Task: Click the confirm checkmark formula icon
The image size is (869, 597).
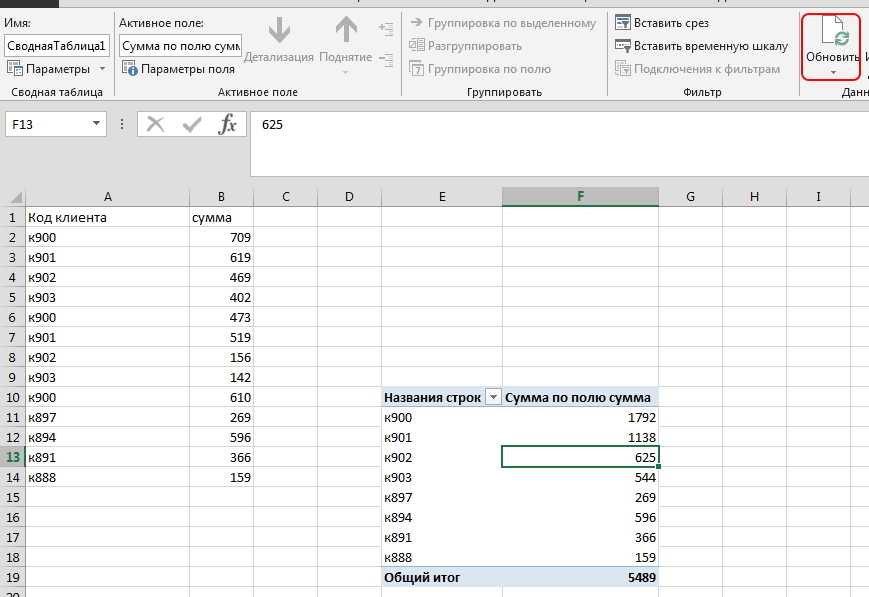Action: (192, 124)
